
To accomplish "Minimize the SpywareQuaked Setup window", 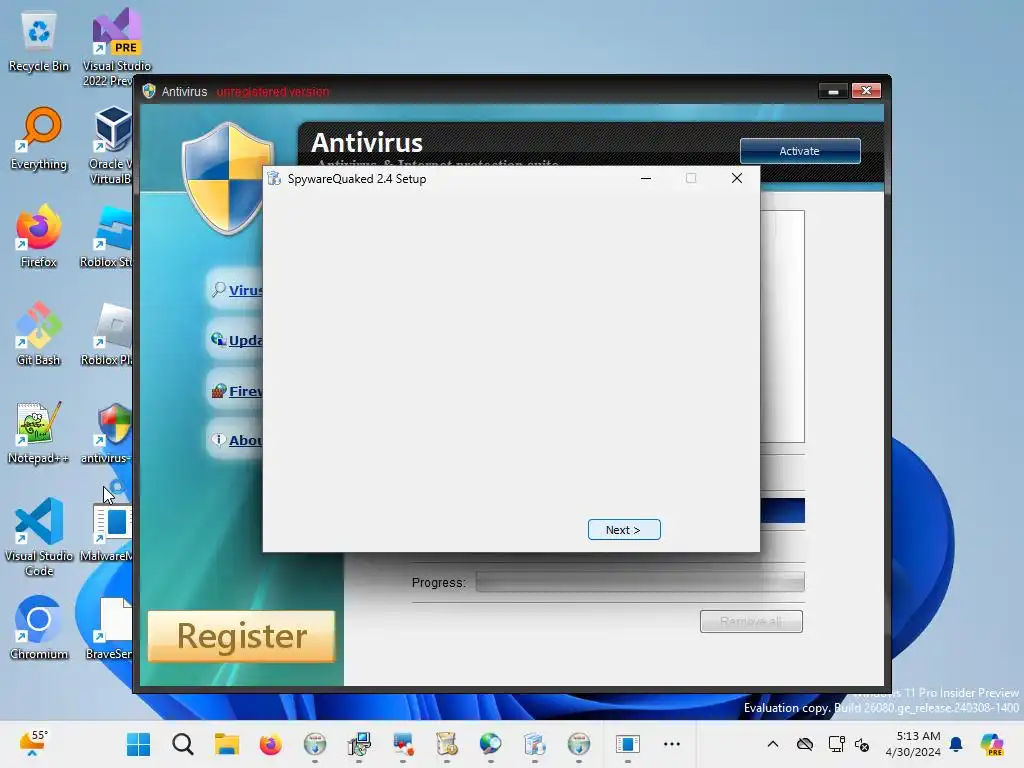I will (x=646, y=178).
